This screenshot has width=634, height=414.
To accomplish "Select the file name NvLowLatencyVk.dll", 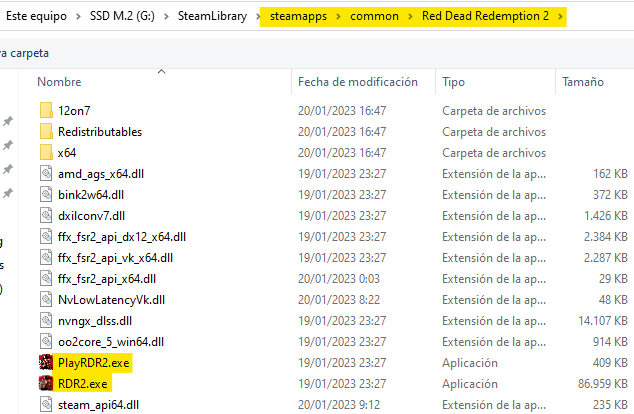I will click(111, 300).
